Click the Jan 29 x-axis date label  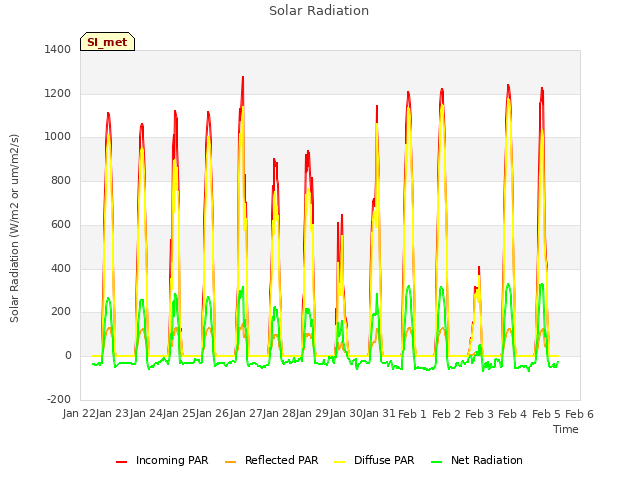click(x=313, y=414)
